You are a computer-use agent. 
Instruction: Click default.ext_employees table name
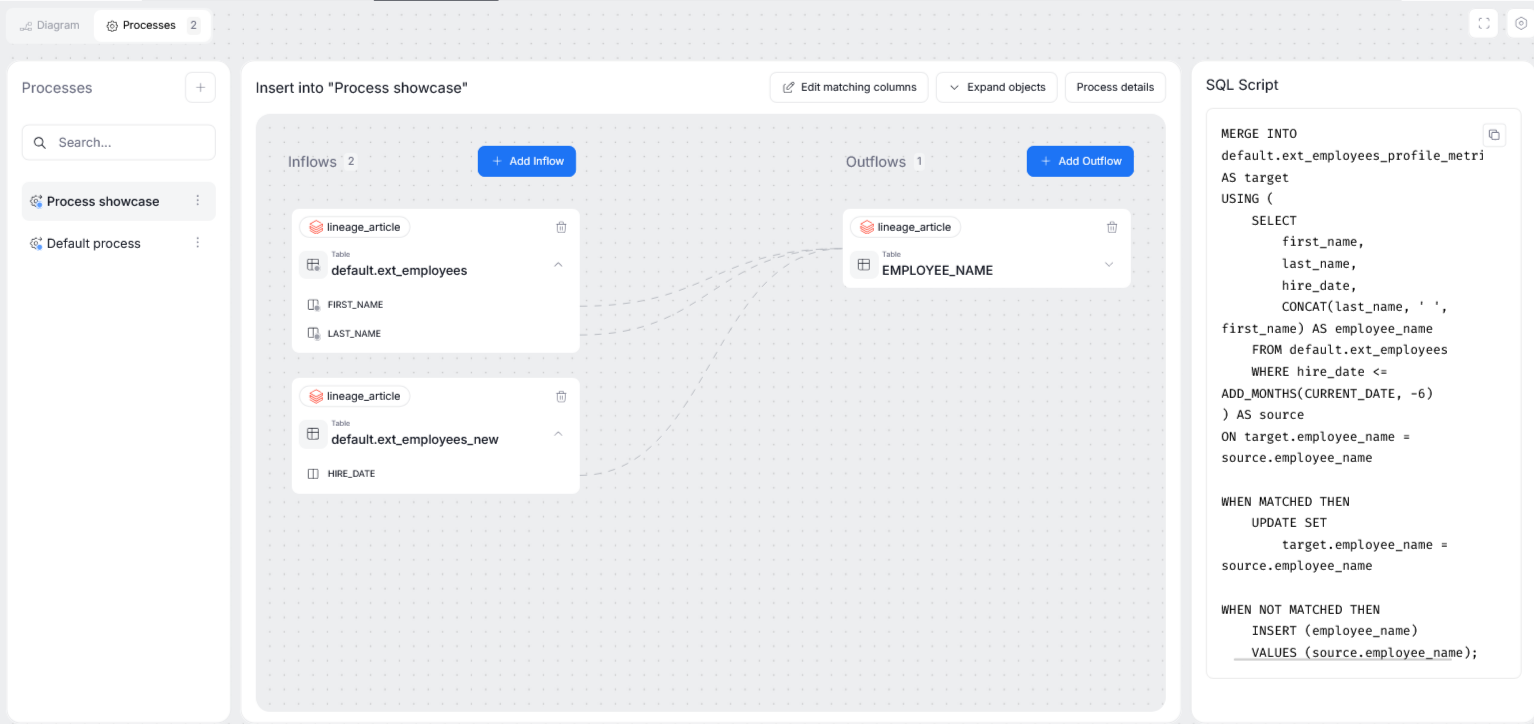[399, 270]
